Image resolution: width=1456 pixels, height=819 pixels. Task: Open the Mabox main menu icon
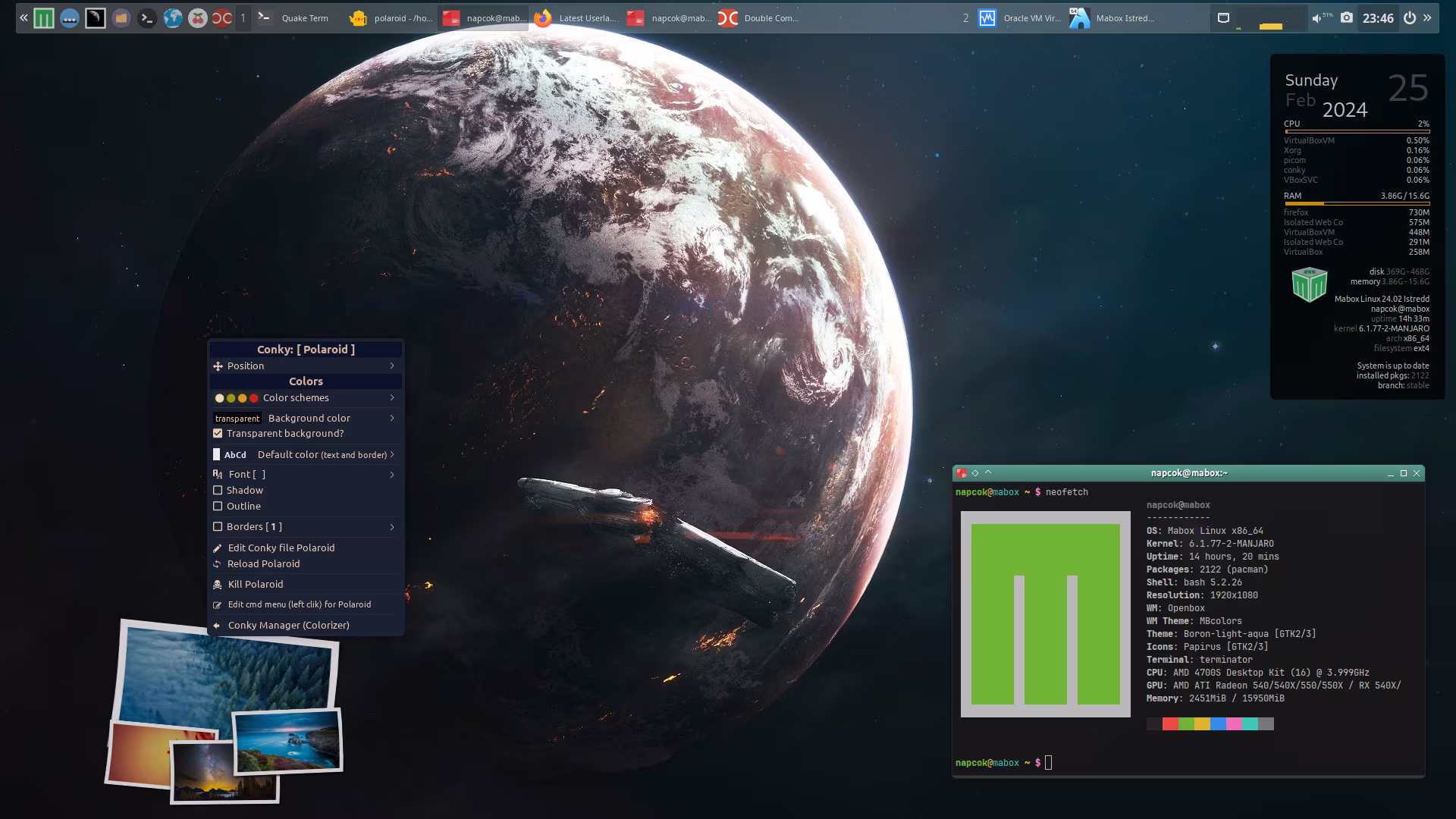(x=44, y=18)
